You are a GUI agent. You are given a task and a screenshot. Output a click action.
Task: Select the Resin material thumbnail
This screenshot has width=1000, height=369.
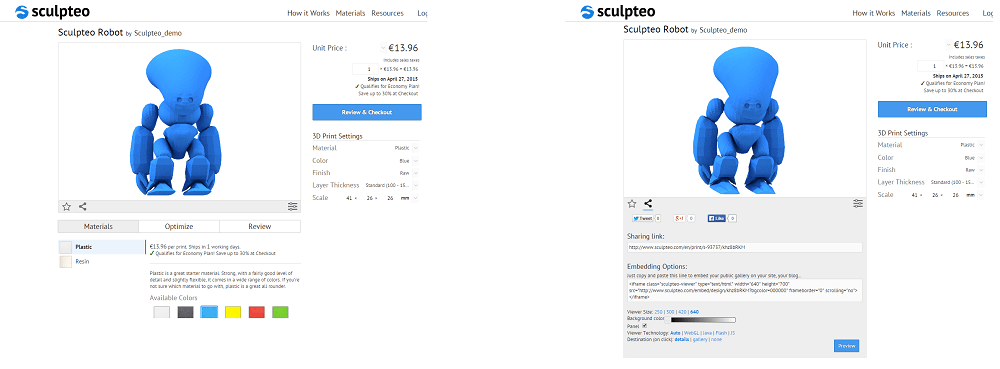pos(66,262)
